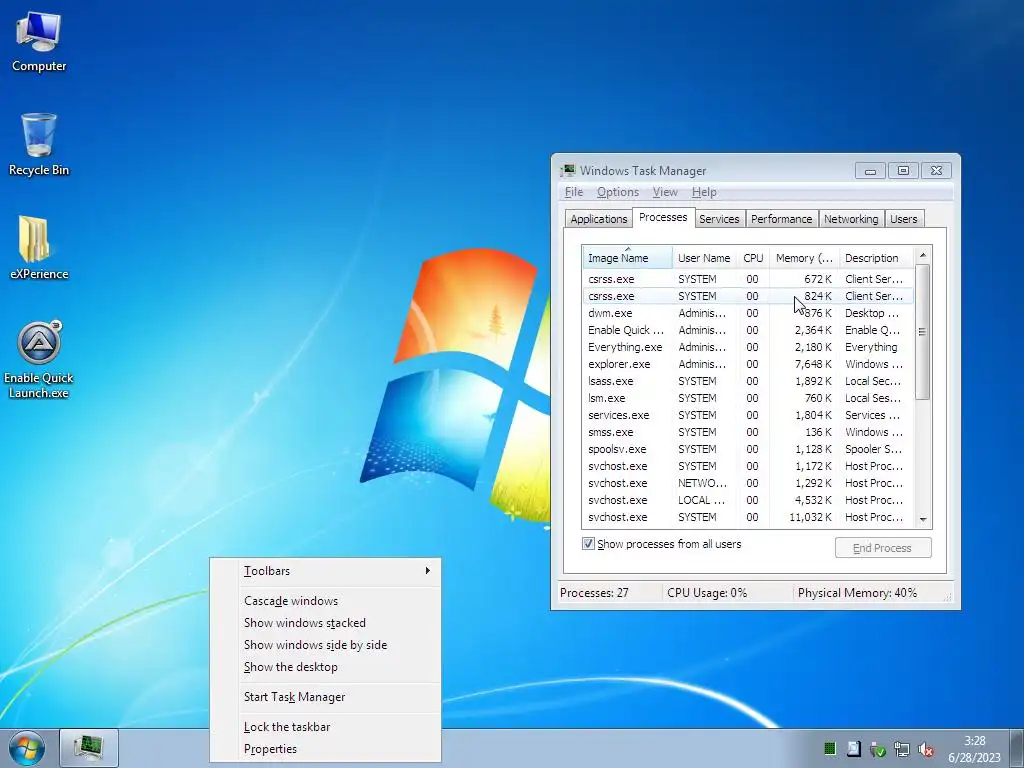1024x768 pixels.
Task: Select the spoolsv.exe process row
Action: [x=748, y=449]
